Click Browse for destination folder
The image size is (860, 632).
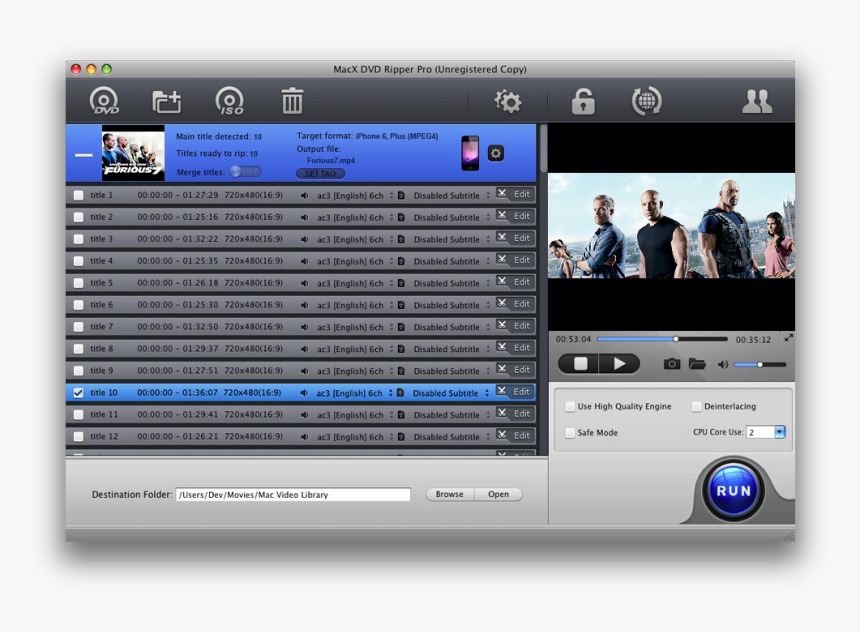450,494
